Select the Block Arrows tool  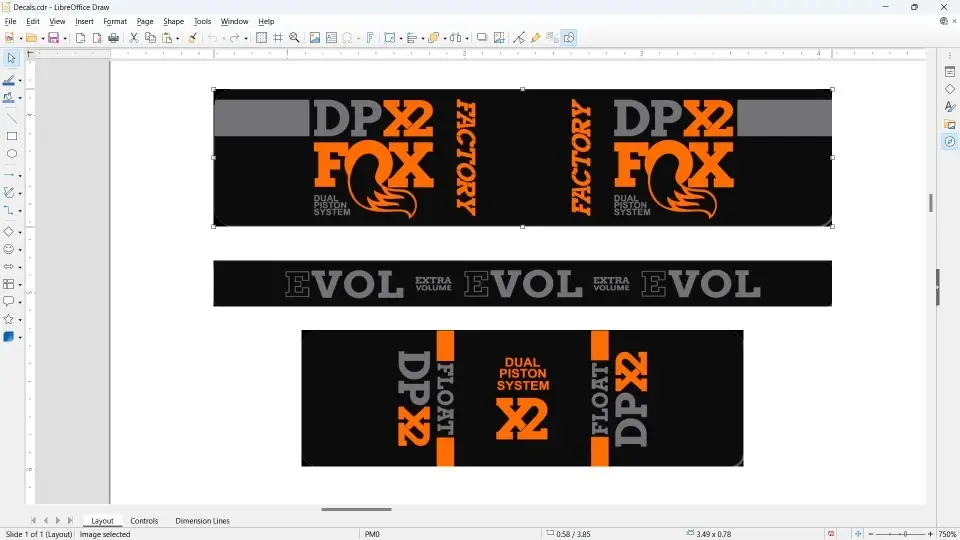(x=9, y=267)
